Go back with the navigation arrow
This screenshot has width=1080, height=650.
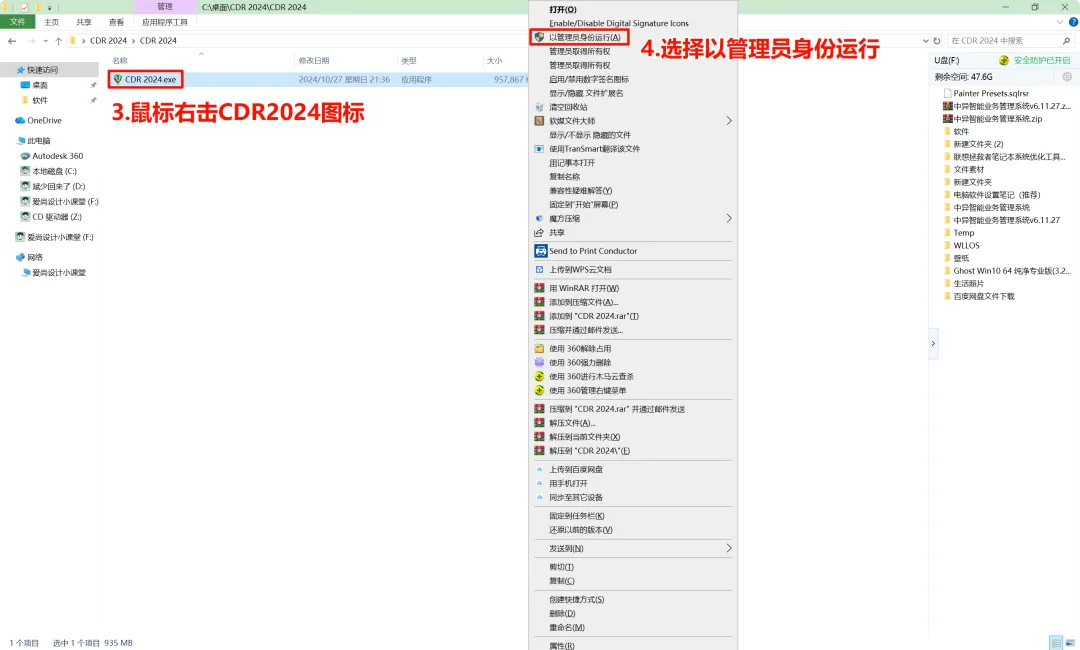point(12,41)
